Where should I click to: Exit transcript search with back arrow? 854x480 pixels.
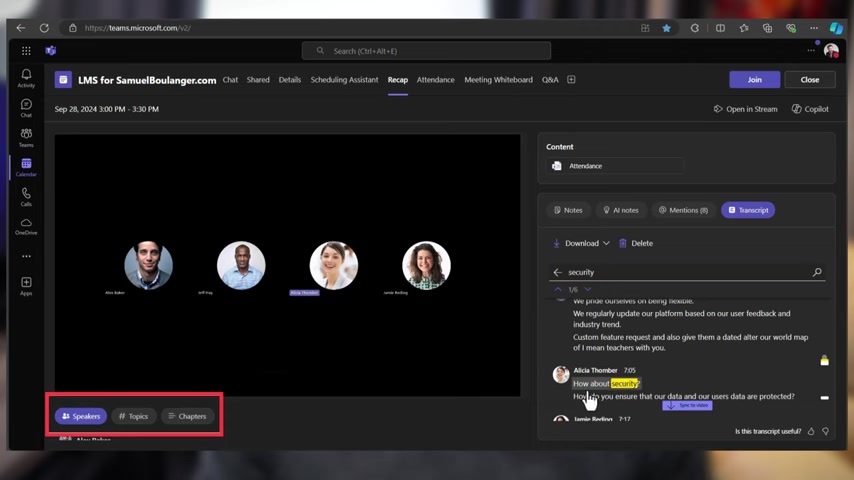(x=557, y=272)
